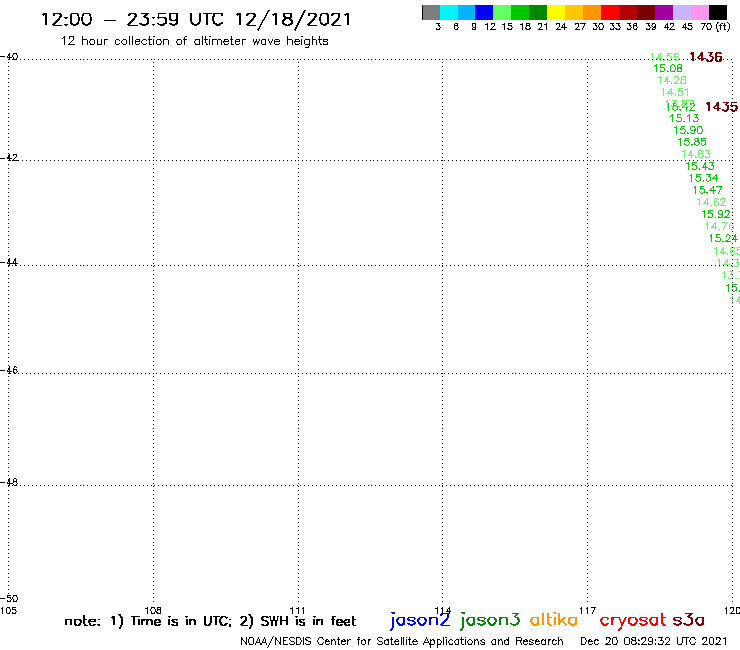Click the longitude label 111

pyautogui.click(x=297, y=611)
